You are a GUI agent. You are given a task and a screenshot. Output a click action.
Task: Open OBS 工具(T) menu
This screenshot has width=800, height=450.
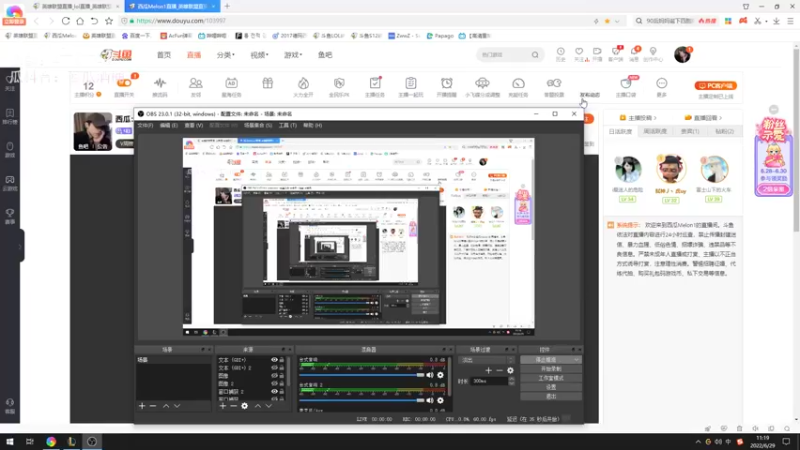[288, 126]
